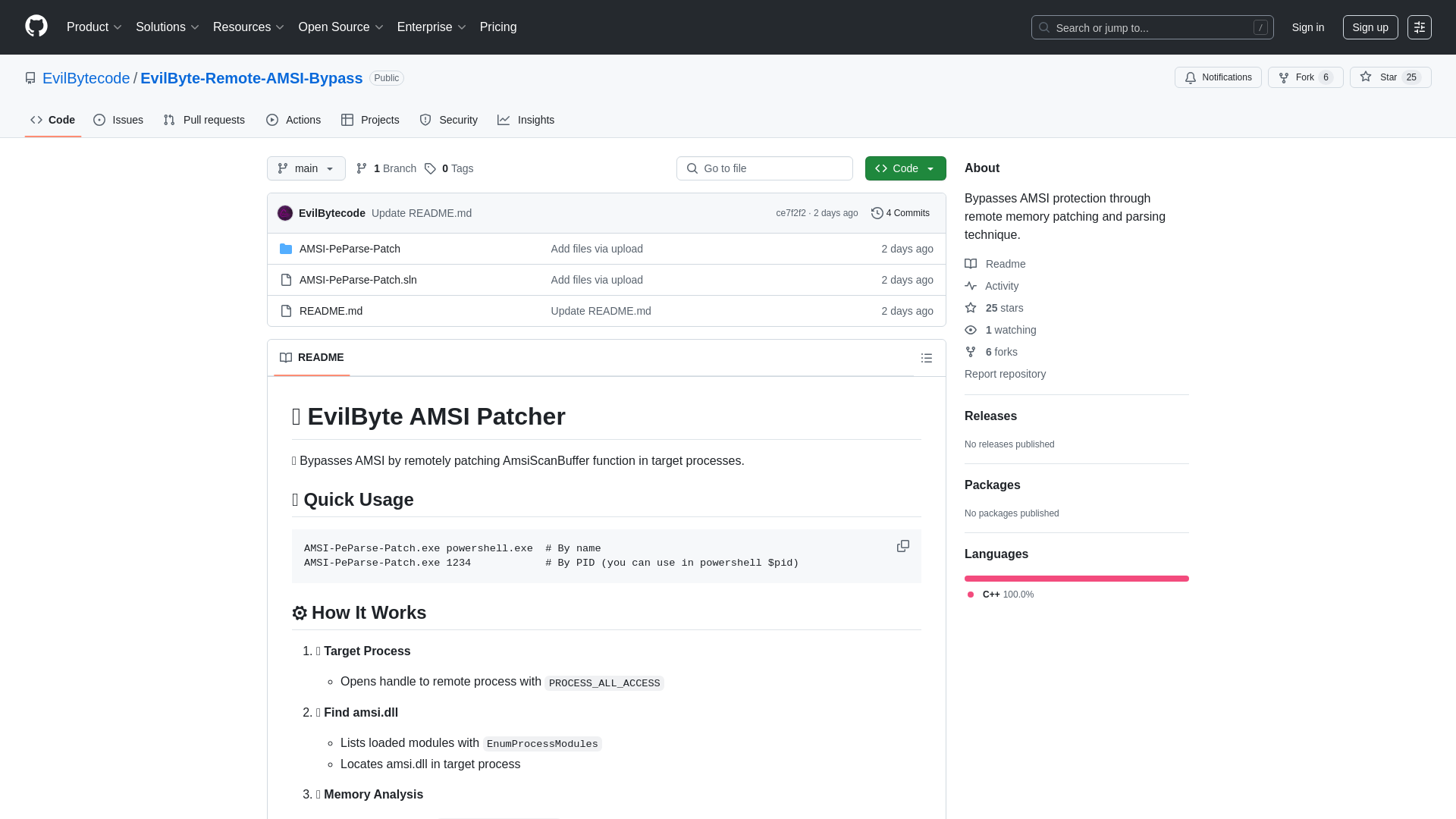The height and width of the screenshot is (819, 1456).
Task: Open Add files via upload for AMSI-PeParse-Patch.sln
Action: coord(597,280)
